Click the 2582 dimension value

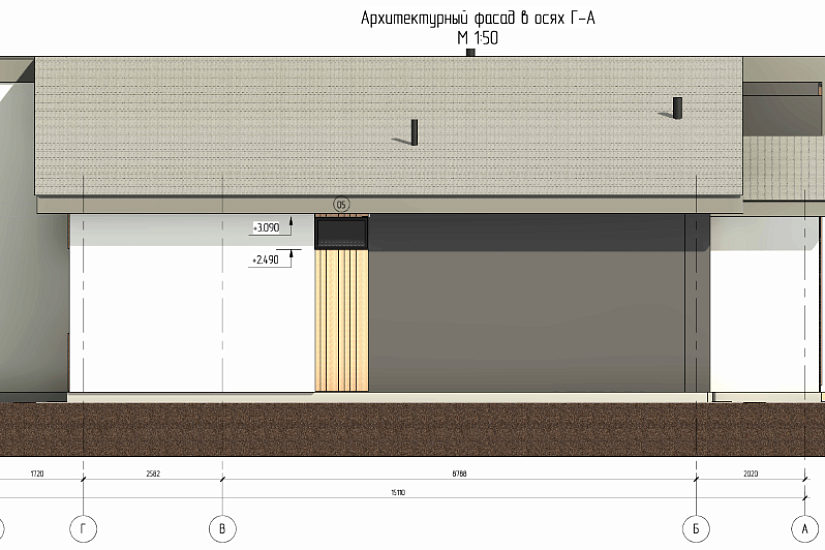pyautogui.click(x=152, y=472)
